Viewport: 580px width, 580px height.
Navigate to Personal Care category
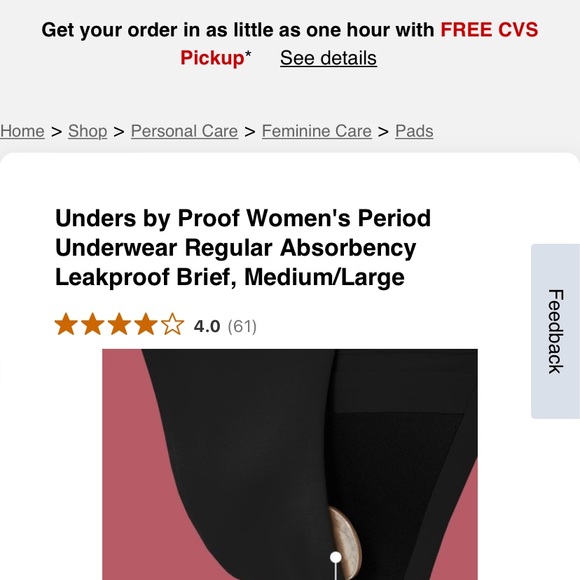[184, 131]
